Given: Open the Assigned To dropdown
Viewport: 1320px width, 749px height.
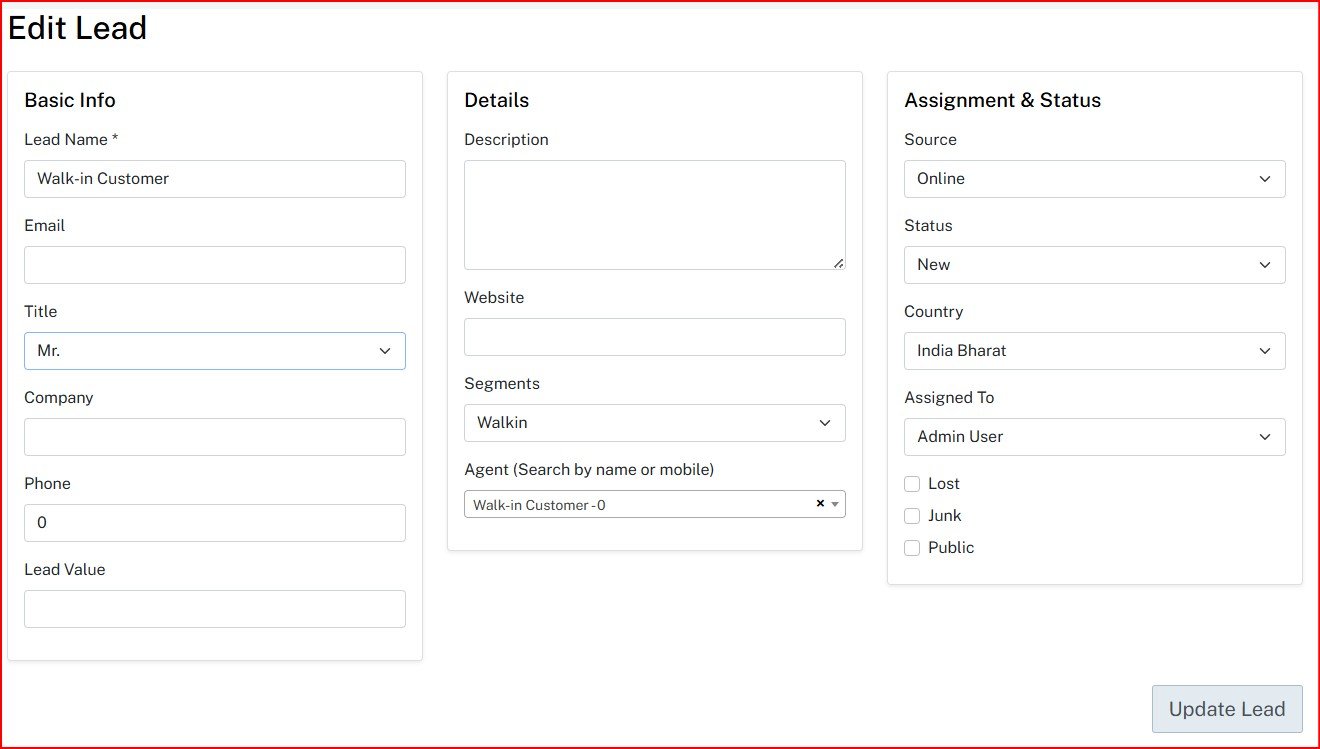Looking at the screenshot, I should (x=1094, y=437).
